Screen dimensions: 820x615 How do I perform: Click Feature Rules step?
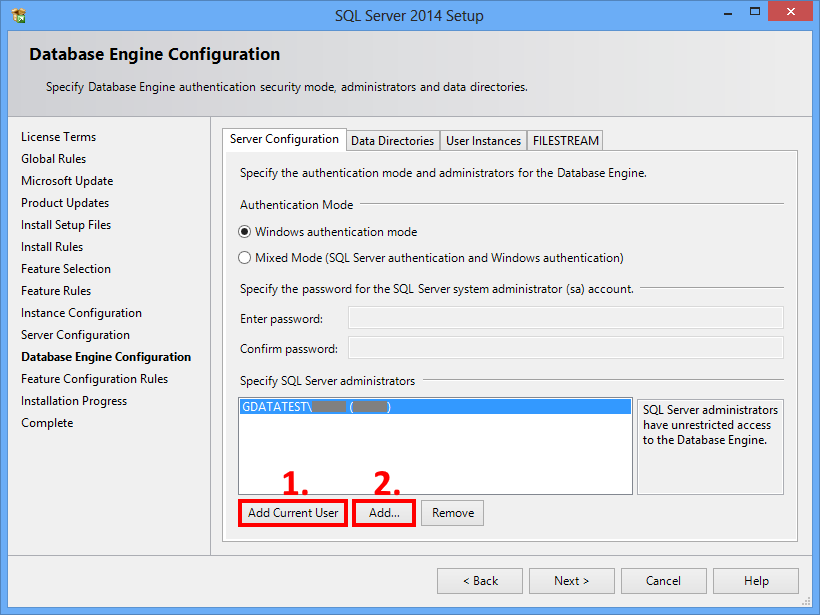click(x=56, y=291)
